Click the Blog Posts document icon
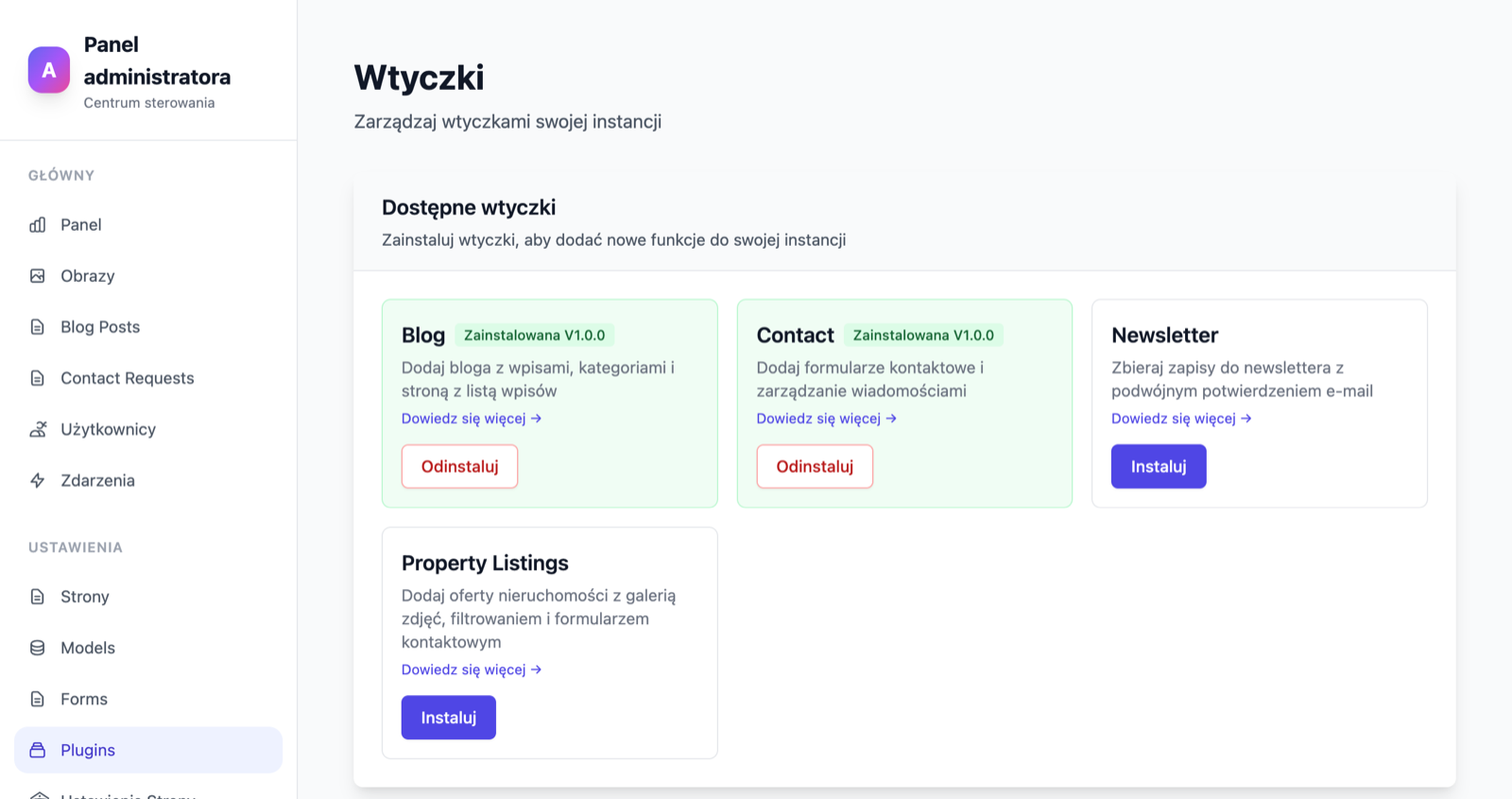The height and width of the screenshot is (799, 1512). pyautogui.click(x=38, y=327)
